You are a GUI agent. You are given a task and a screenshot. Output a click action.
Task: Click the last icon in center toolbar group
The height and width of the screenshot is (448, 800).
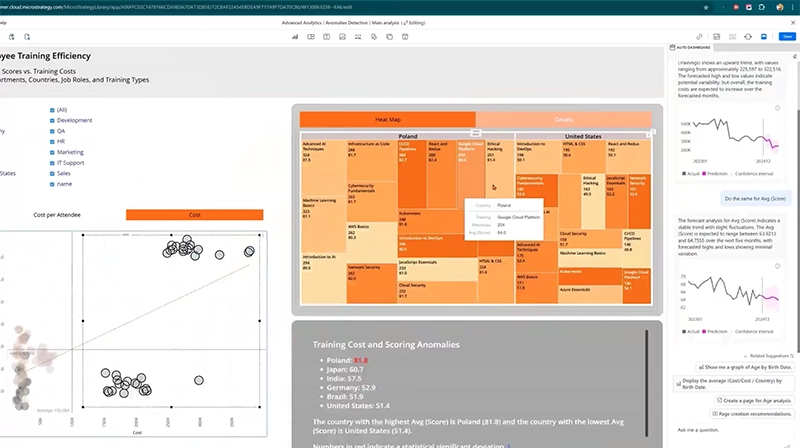[405, 37]
